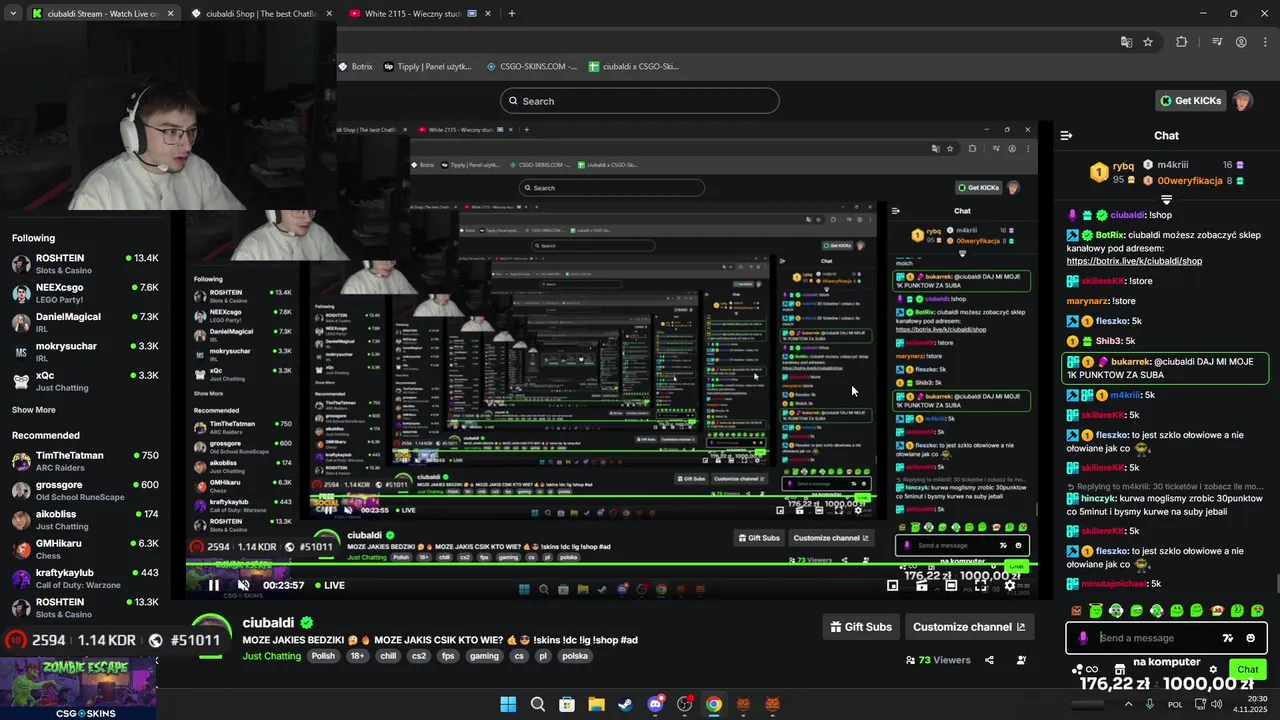Open the botrix.live ciubaldi shop link
Viewport: 1280px width, 720px height.
pyautogui.click(x=1134, y=261)
